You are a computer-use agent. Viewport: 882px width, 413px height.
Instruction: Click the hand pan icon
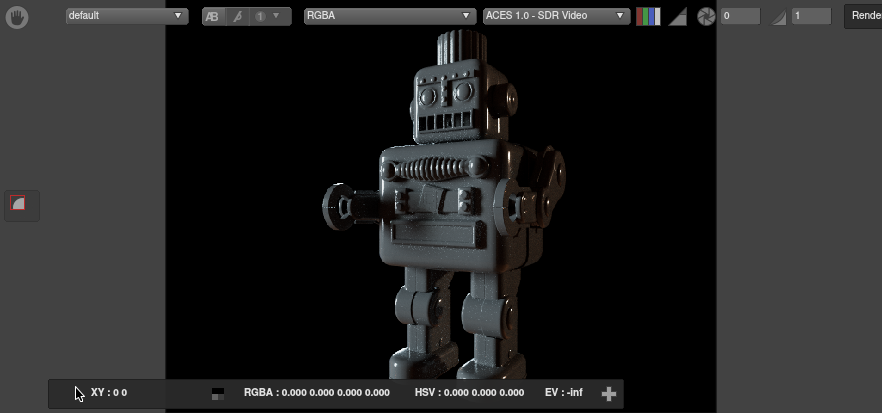pyautogui.click(x=16, y=18)
